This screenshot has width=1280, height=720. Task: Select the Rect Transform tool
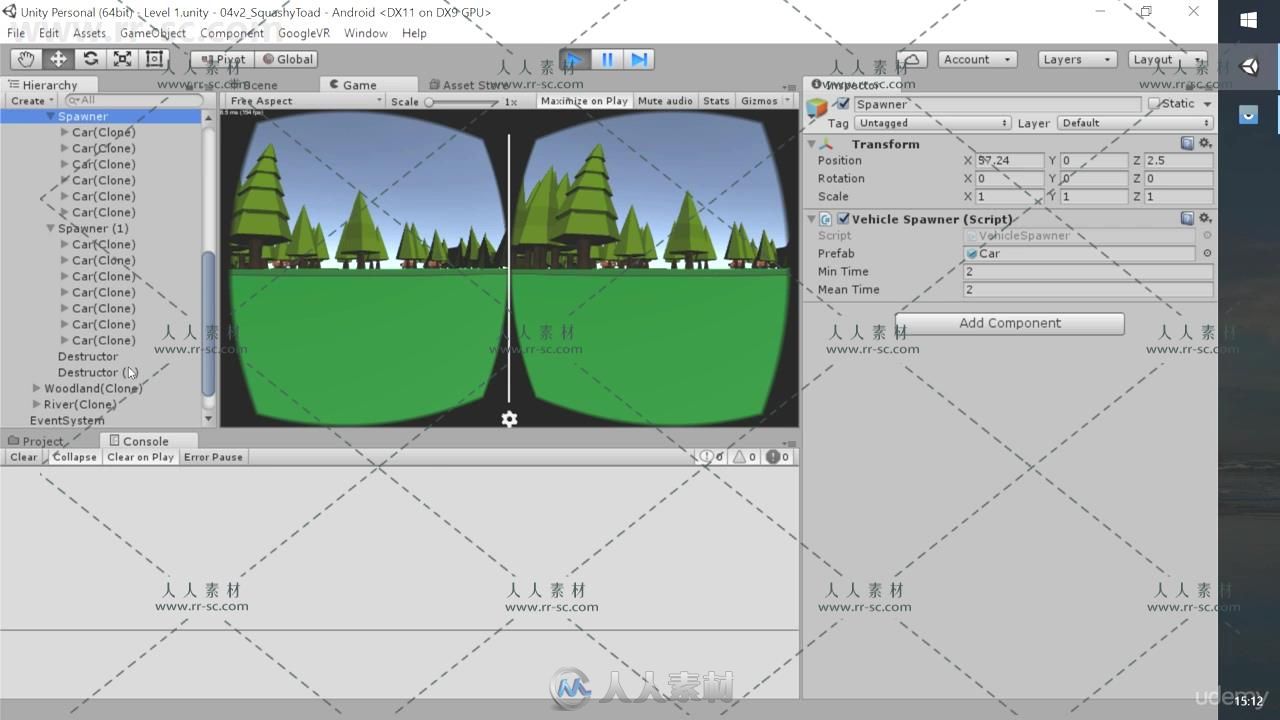point(154,59)
